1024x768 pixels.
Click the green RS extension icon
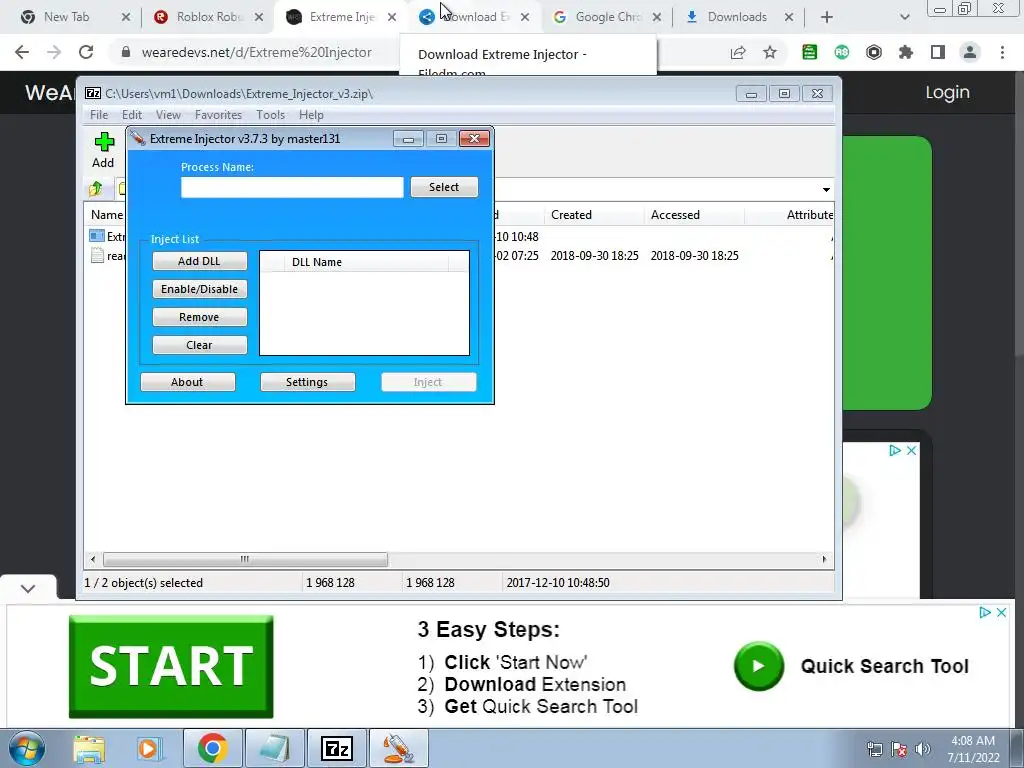(x=841, y=52)
